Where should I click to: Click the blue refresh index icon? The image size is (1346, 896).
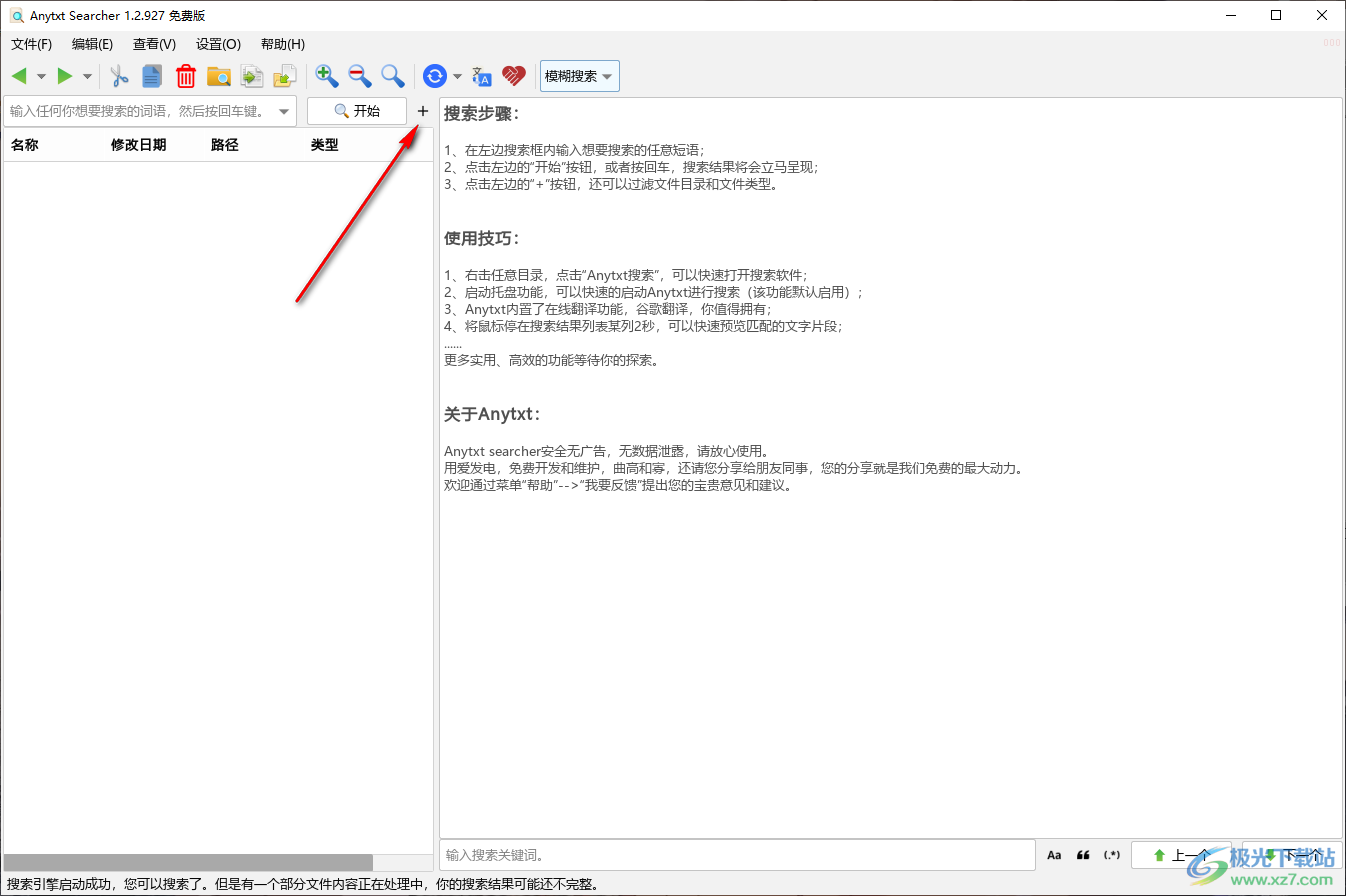click(435, 76)
